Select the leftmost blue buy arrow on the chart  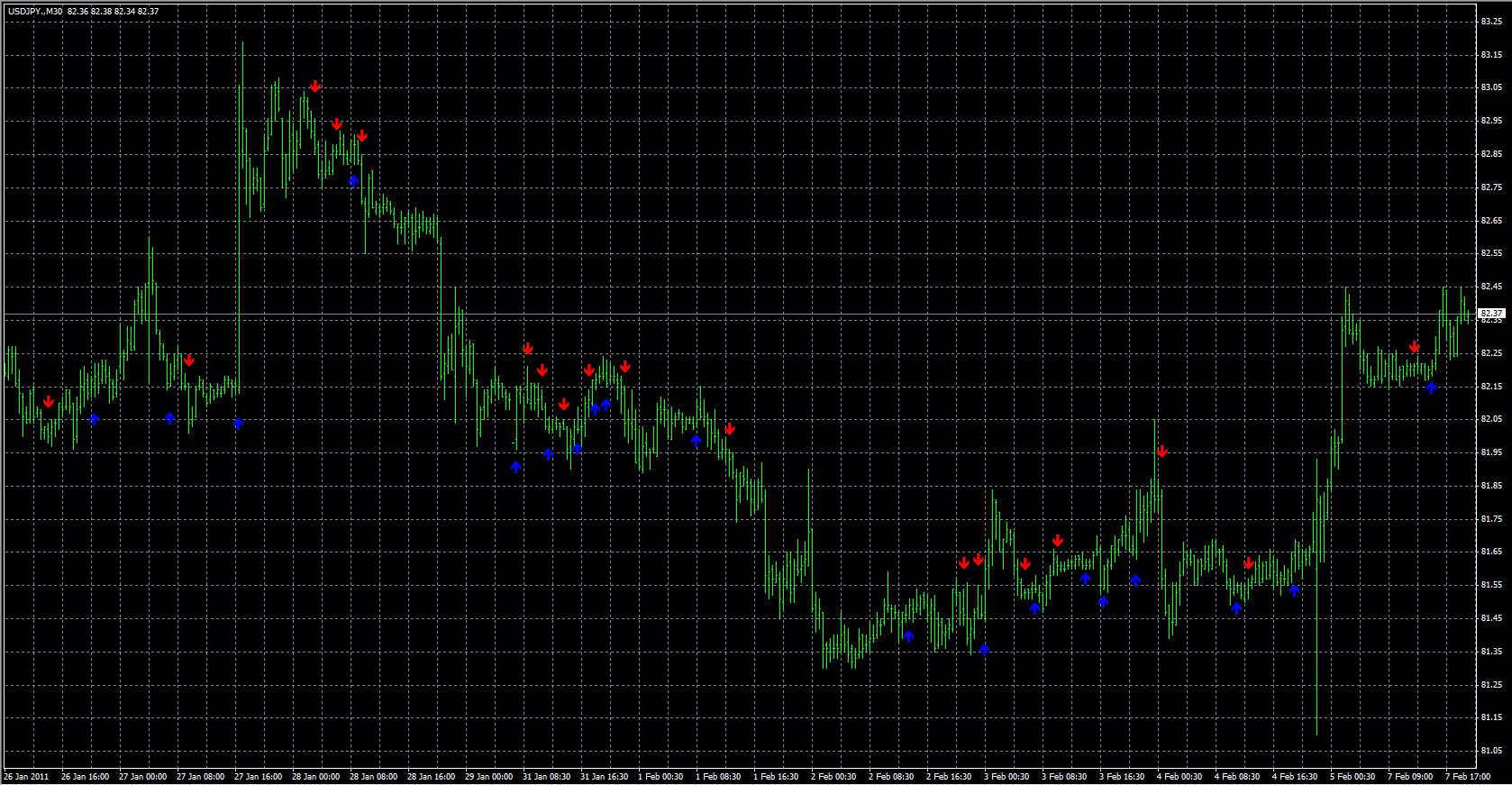94,419
